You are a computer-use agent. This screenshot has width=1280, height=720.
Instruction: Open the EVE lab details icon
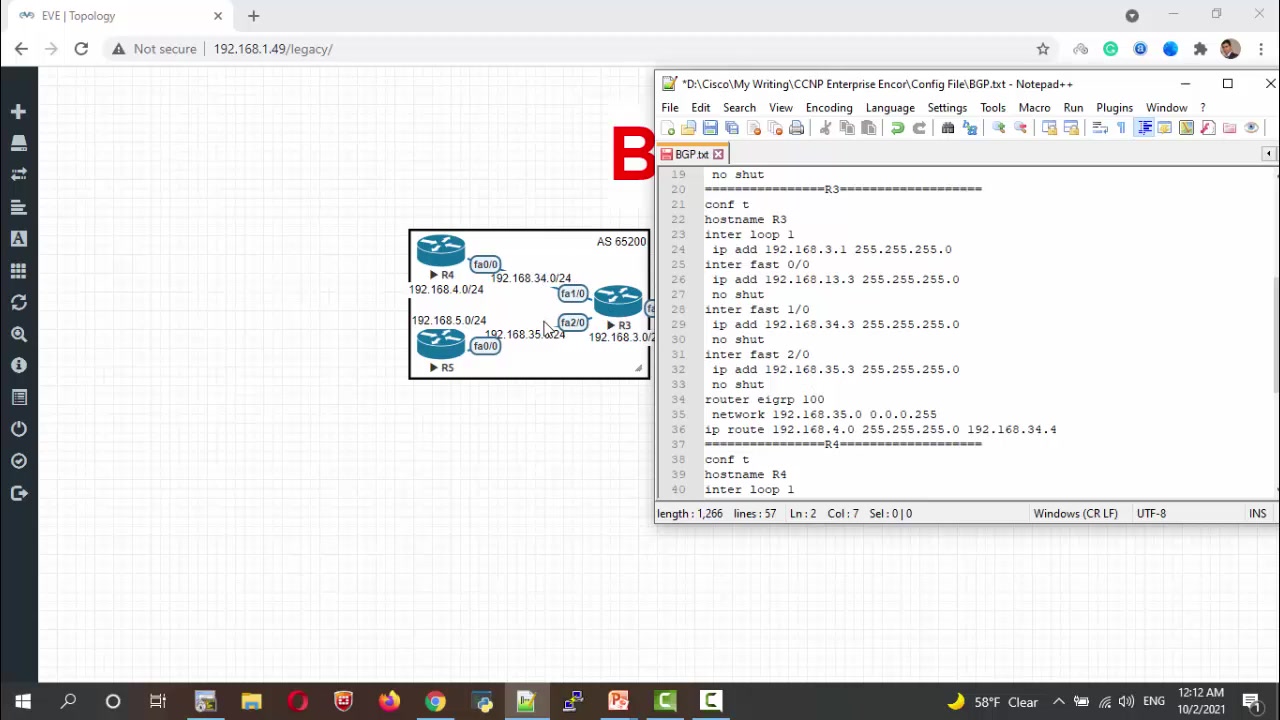click(18, 398)
